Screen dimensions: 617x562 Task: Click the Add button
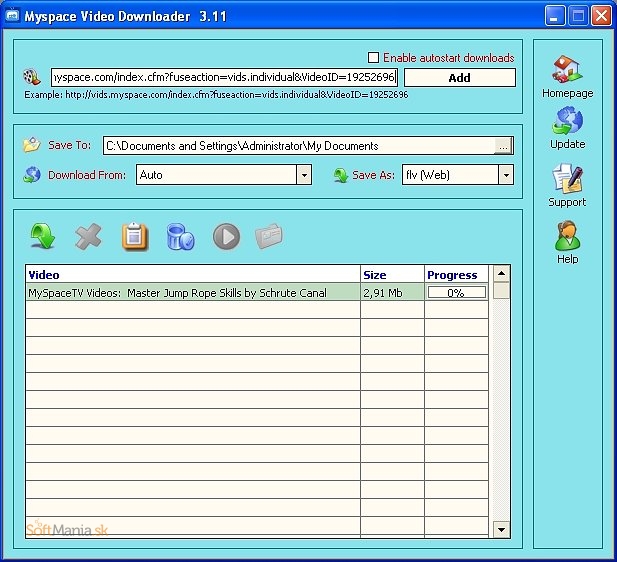[460, 78]
